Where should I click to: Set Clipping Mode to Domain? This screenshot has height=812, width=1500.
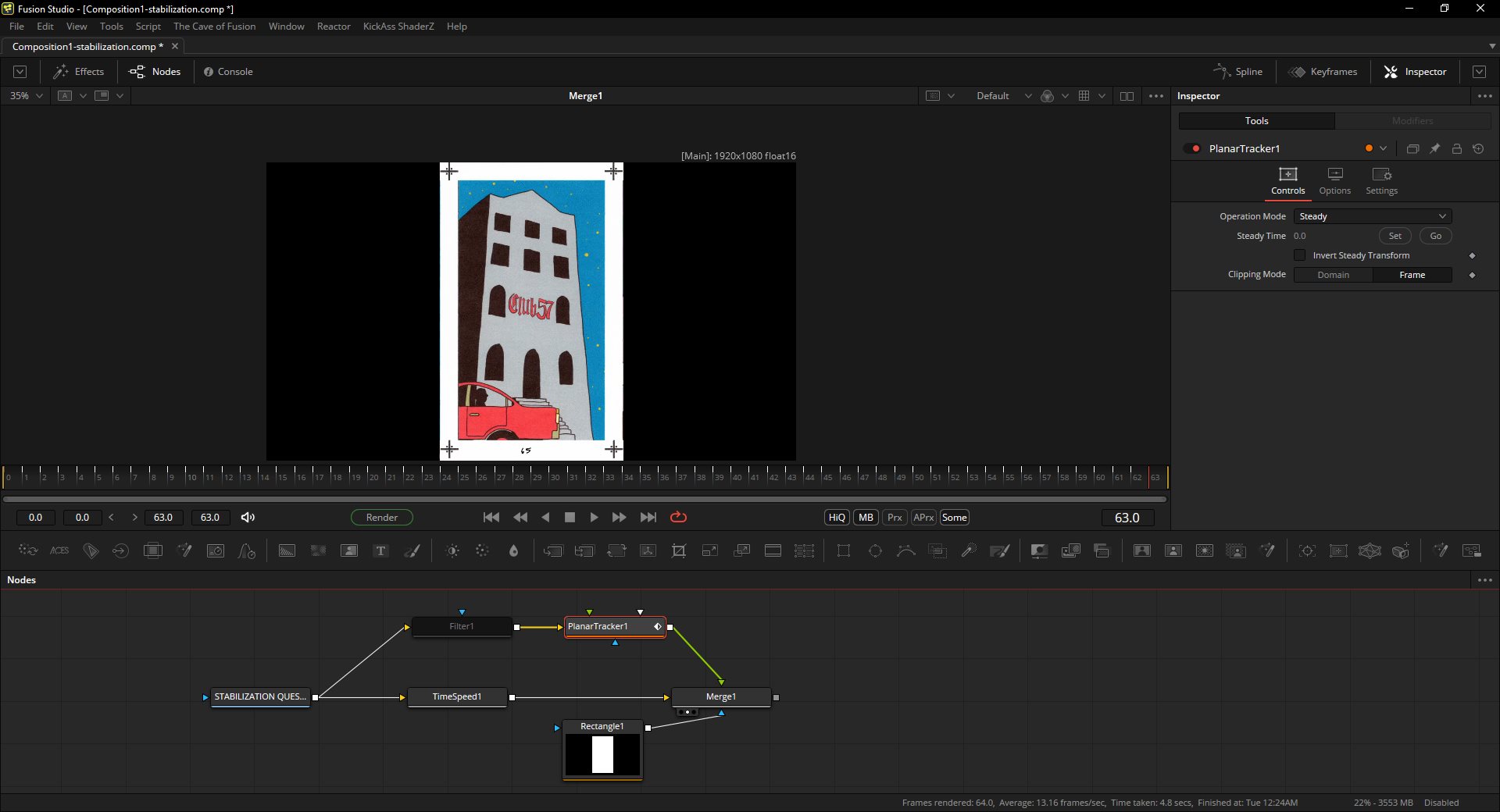pyautogui.click(x=1333, y=275)
